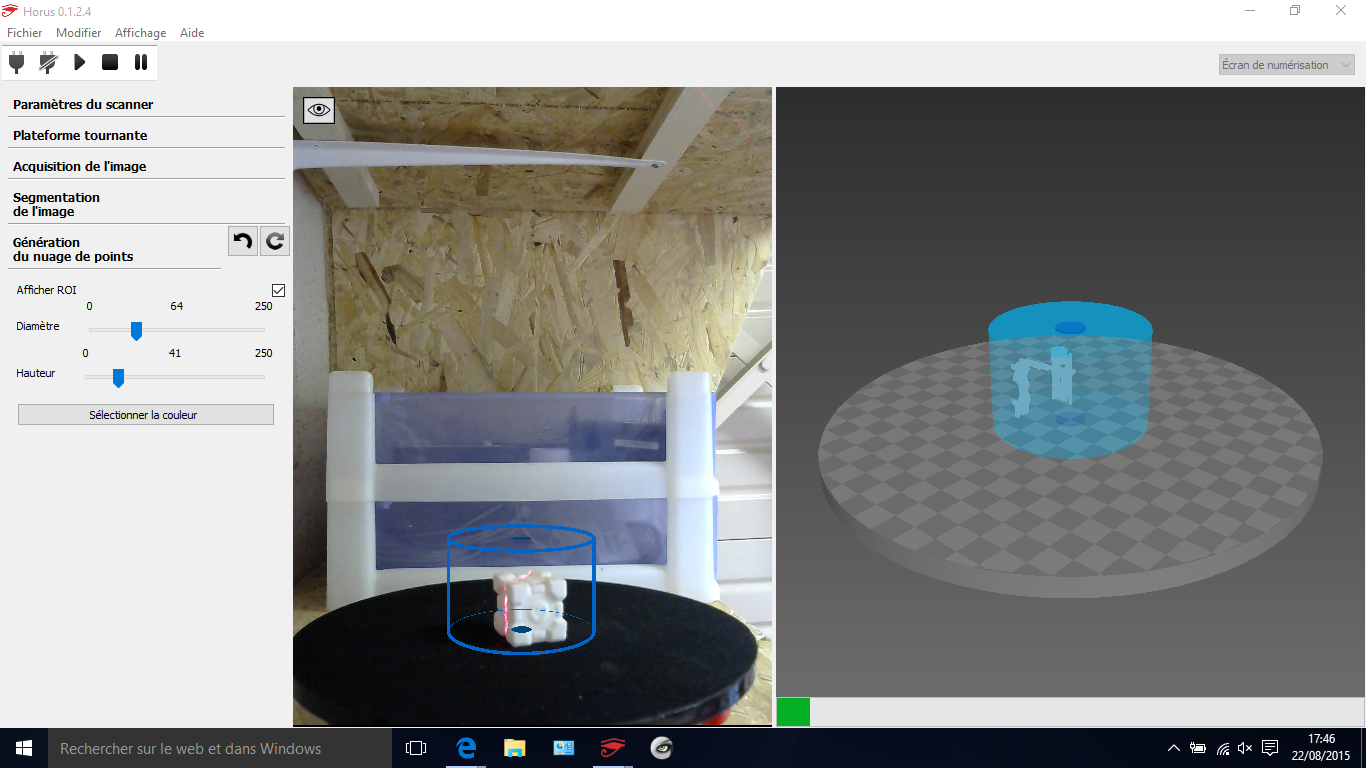Image resolution: width=1366 pixels, height=768 pixels.
Task: Show hidden system tray icons
Action: (x=1174, y=748)
